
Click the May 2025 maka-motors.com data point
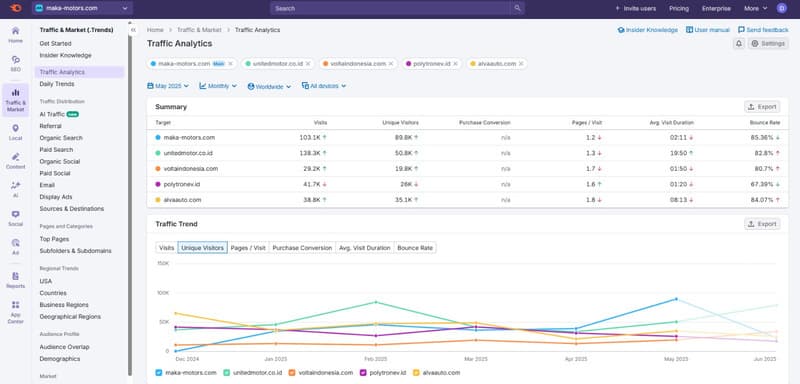click(676, 299)
